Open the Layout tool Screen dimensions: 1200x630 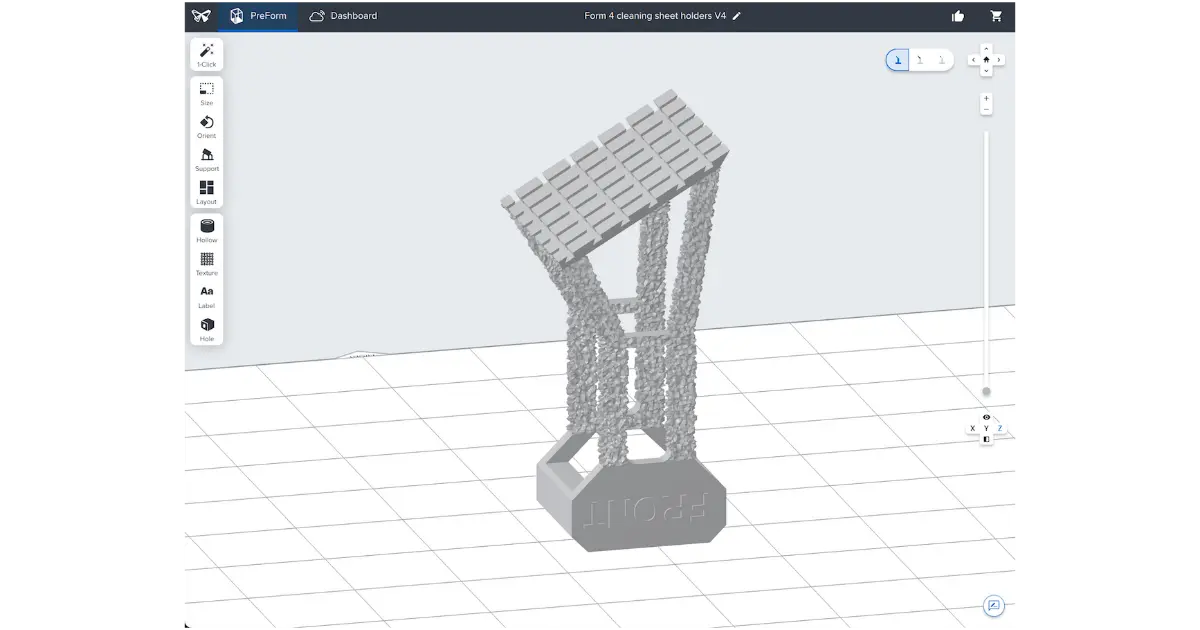[207, 193]
